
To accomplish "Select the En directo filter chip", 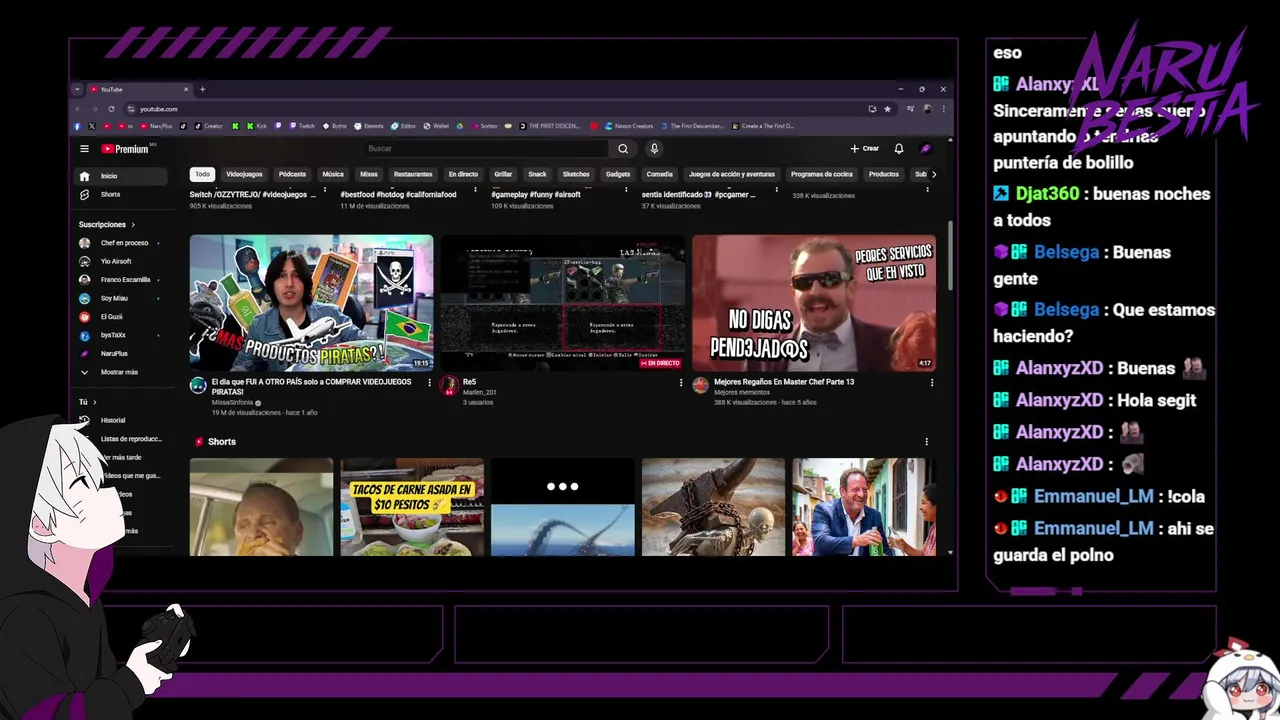I will [x=463, y=174].
